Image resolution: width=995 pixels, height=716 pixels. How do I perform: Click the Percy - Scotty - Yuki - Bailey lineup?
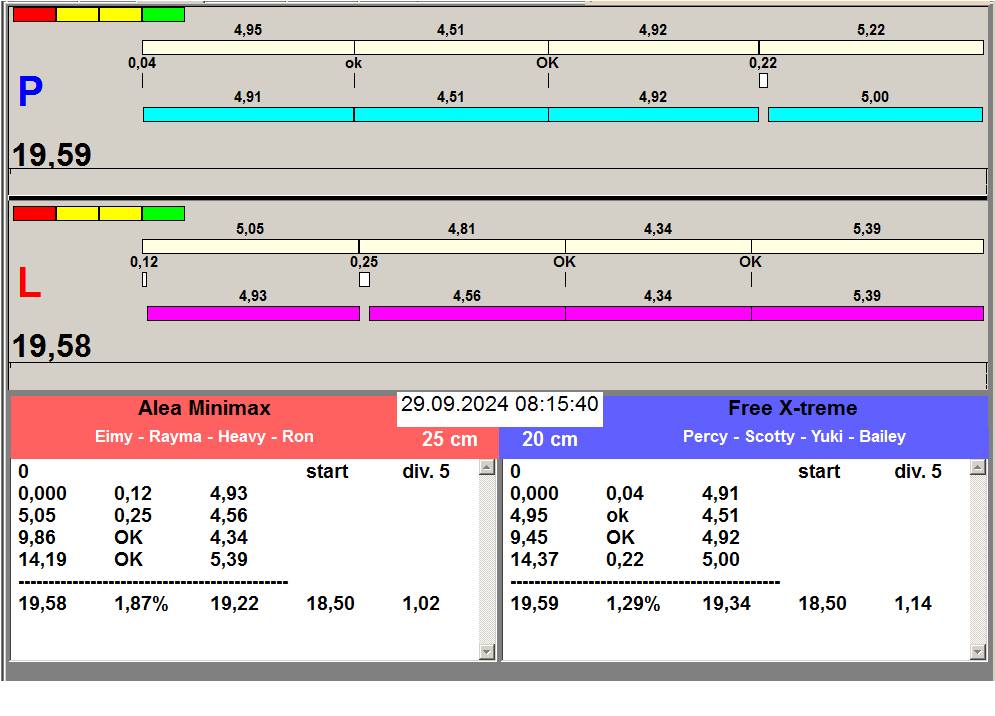[x=794, y=437]
